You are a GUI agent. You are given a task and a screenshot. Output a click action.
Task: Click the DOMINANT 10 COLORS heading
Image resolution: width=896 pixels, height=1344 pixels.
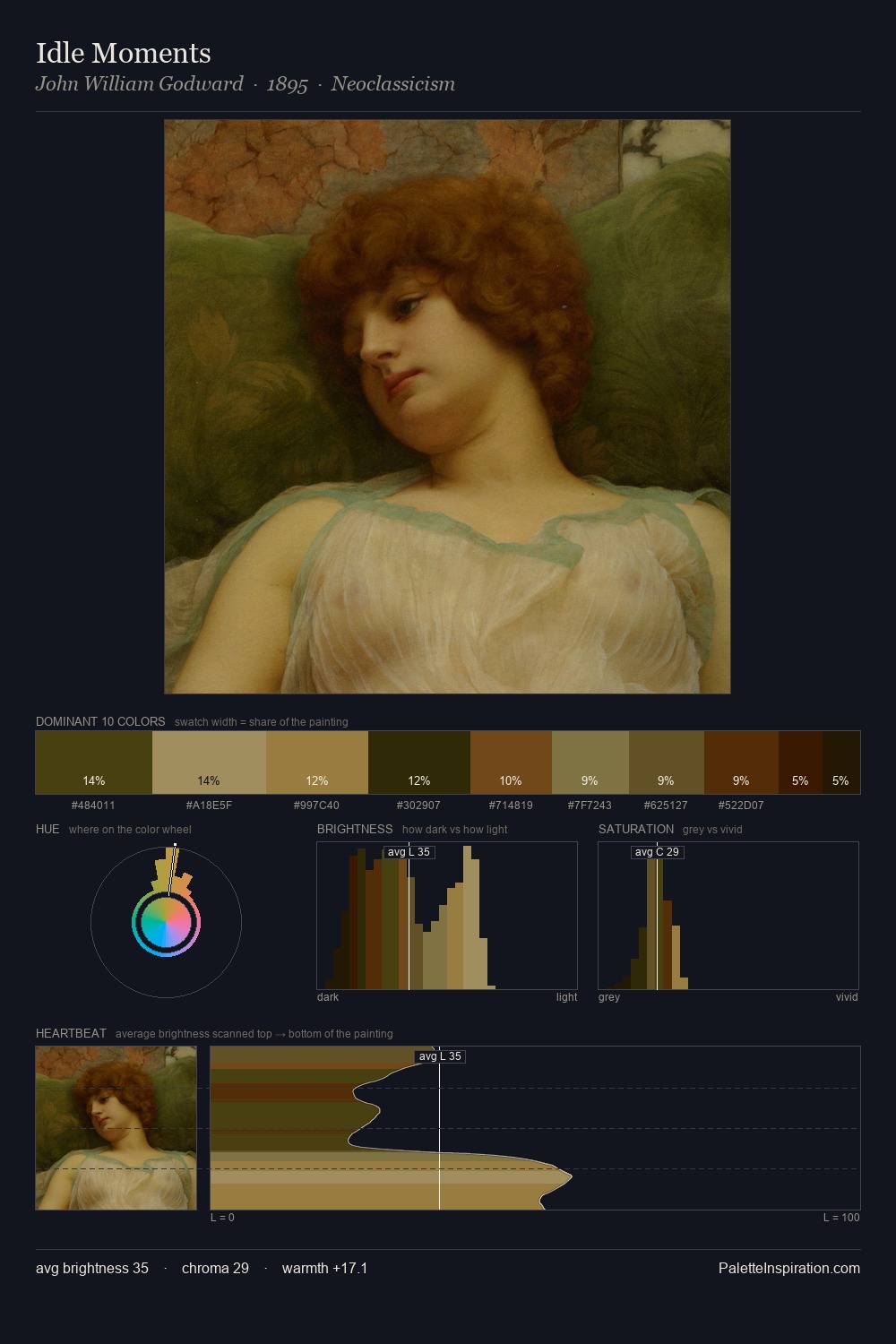click(x=100, y=721)
